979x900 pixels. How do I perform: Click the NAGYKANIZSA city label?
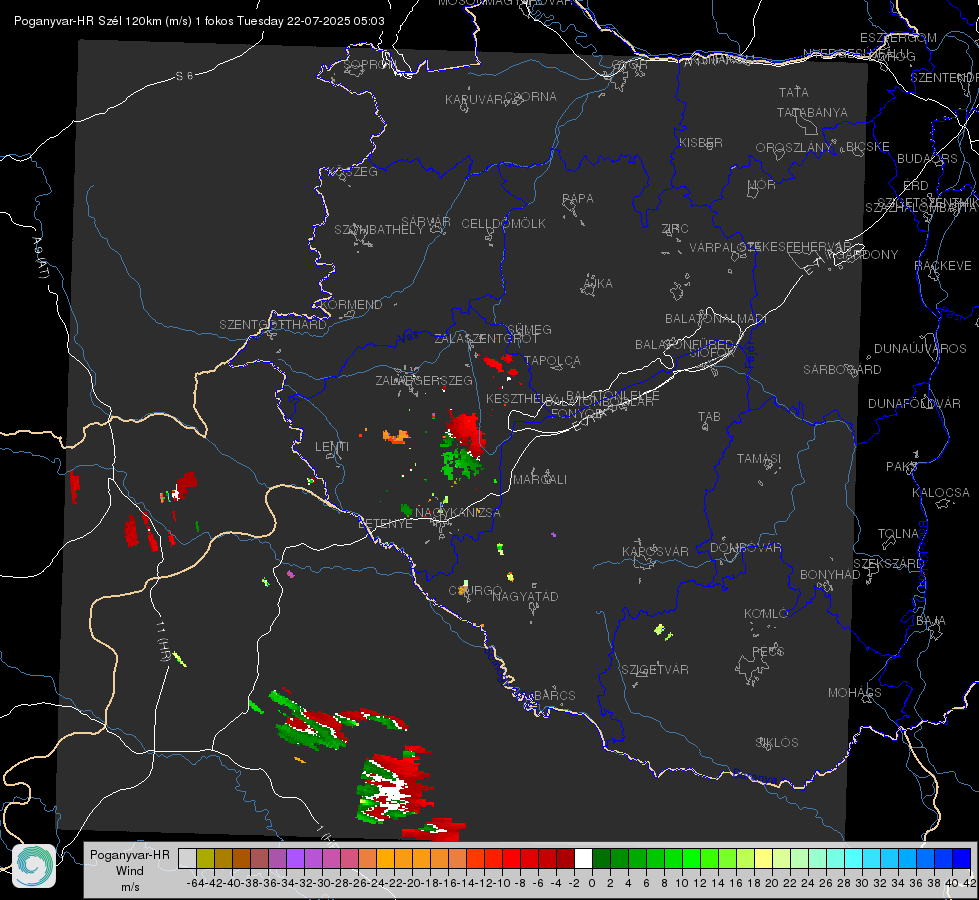click(x=458, y=513)
